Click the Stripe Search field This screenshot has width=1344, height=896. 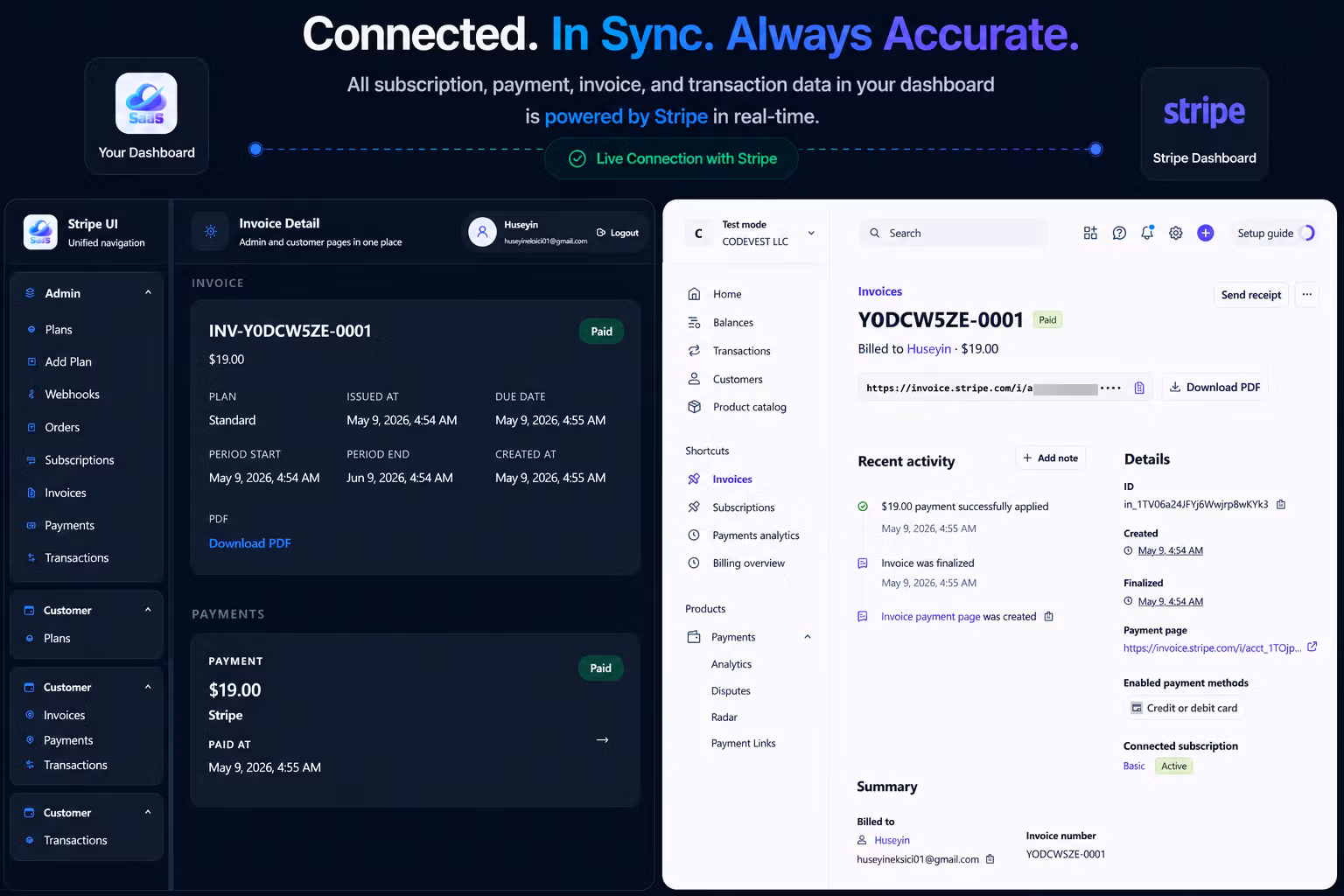pyautogui.click(x=953, y=233)
